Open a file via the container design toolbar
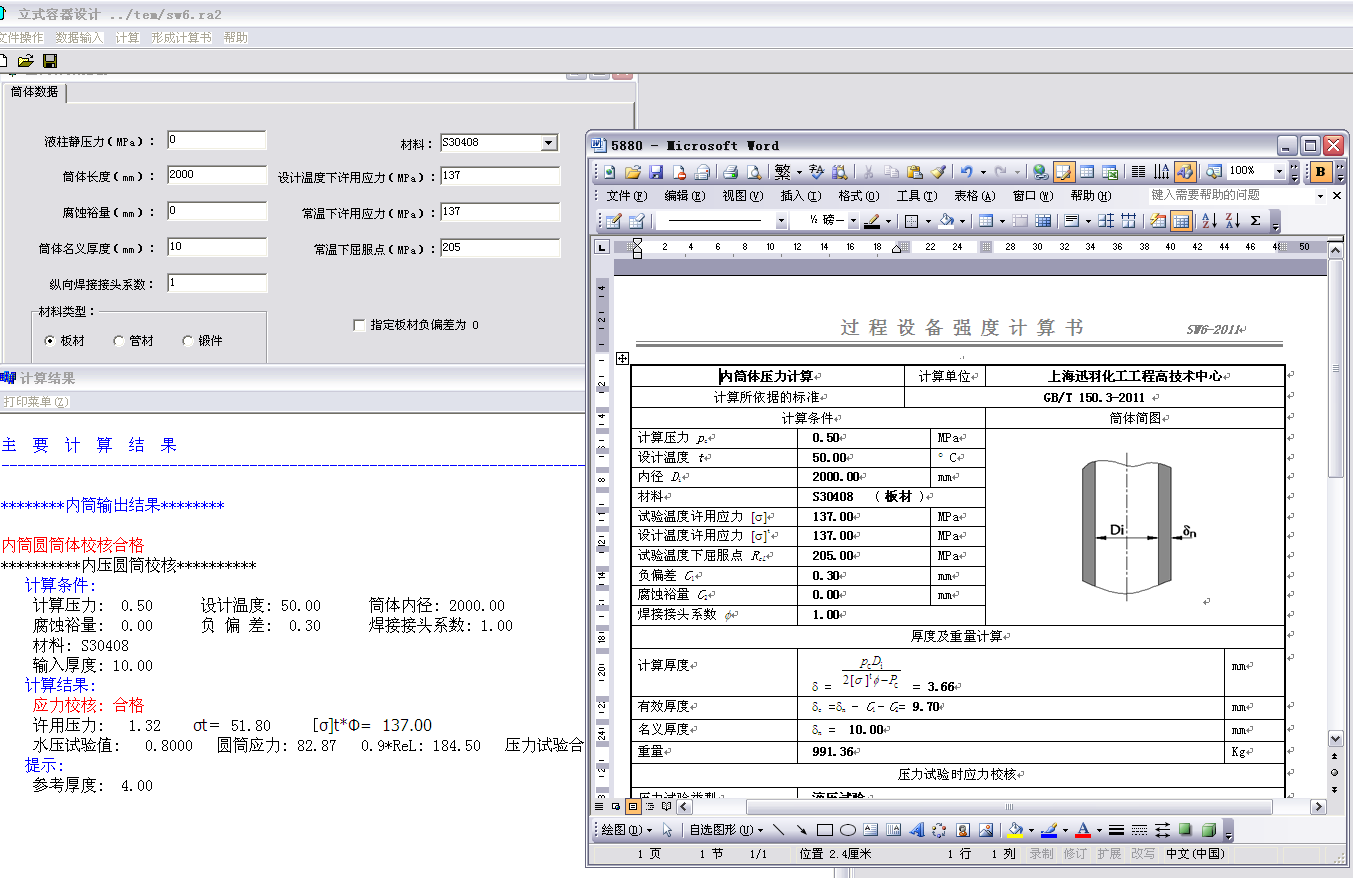This screenshot has height=878, width=1353. (25, 60)
